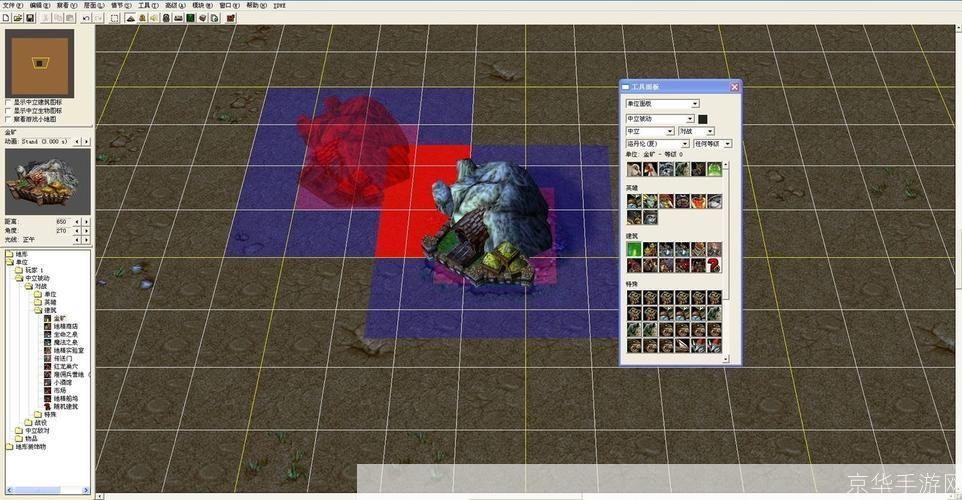962x500 pixels.
Task: Open the Sound Editor speaker icon
Action: [154, 18]
